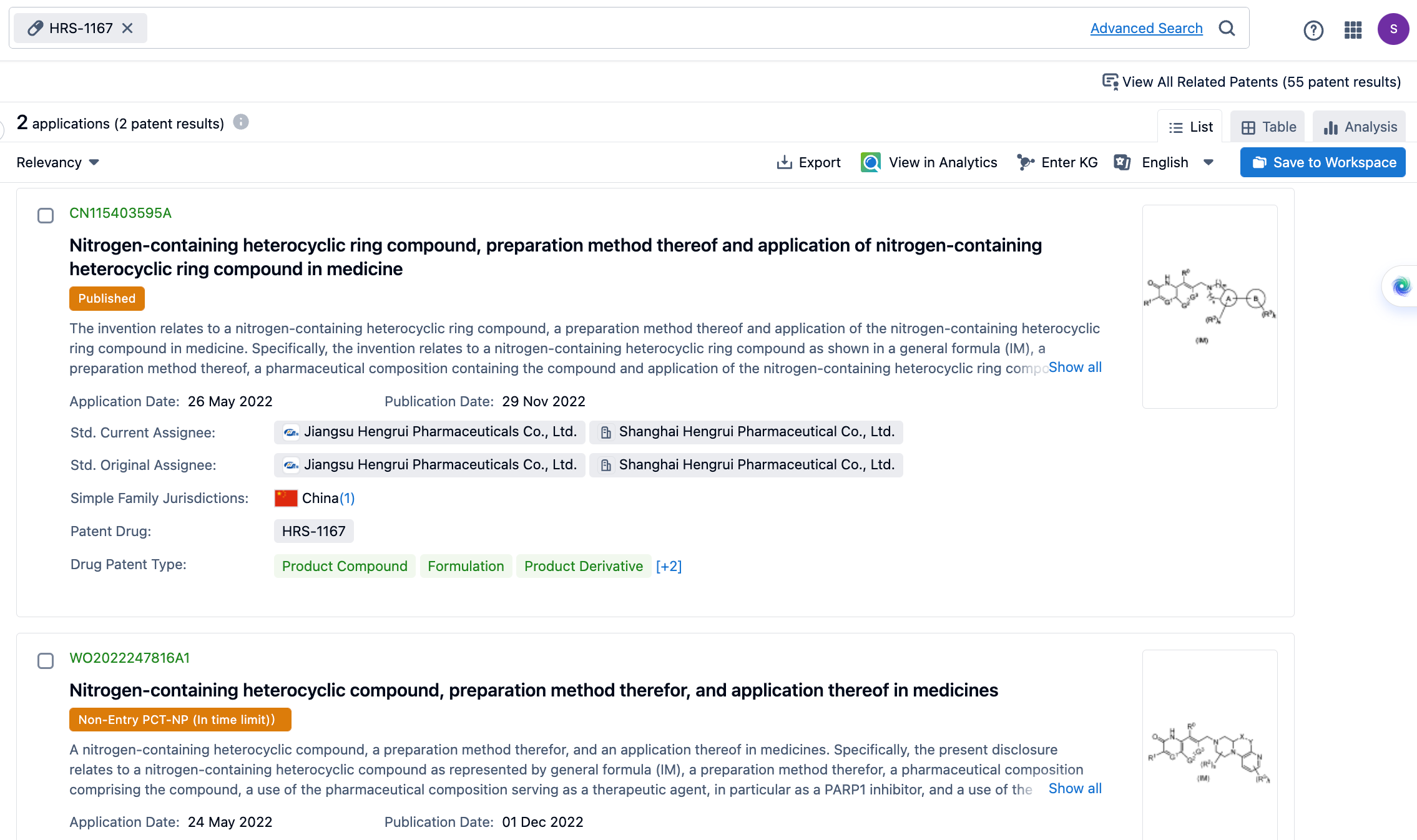Switch to the Table view tab

point(1268,127)
